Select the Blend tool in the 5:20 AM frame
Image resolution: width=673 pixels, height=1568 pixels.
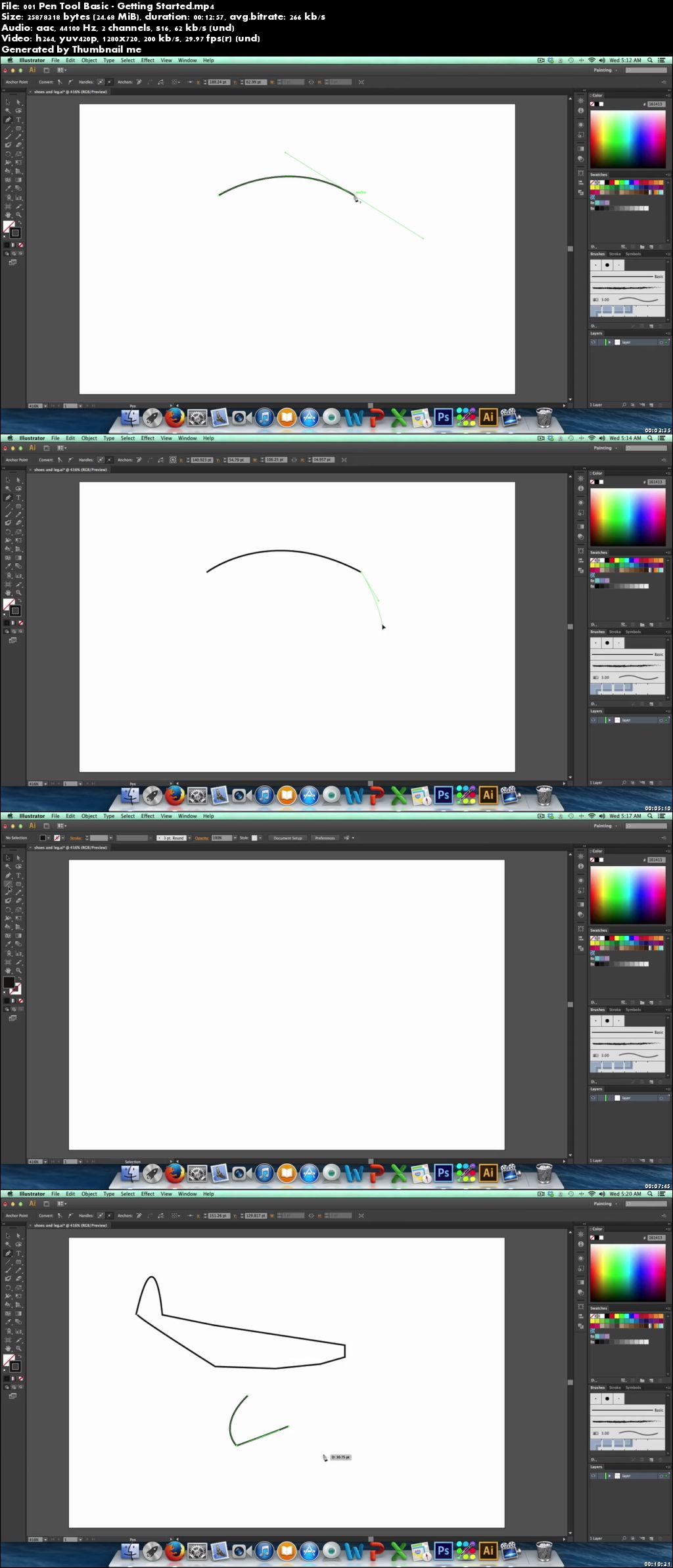pos(18,1322)
